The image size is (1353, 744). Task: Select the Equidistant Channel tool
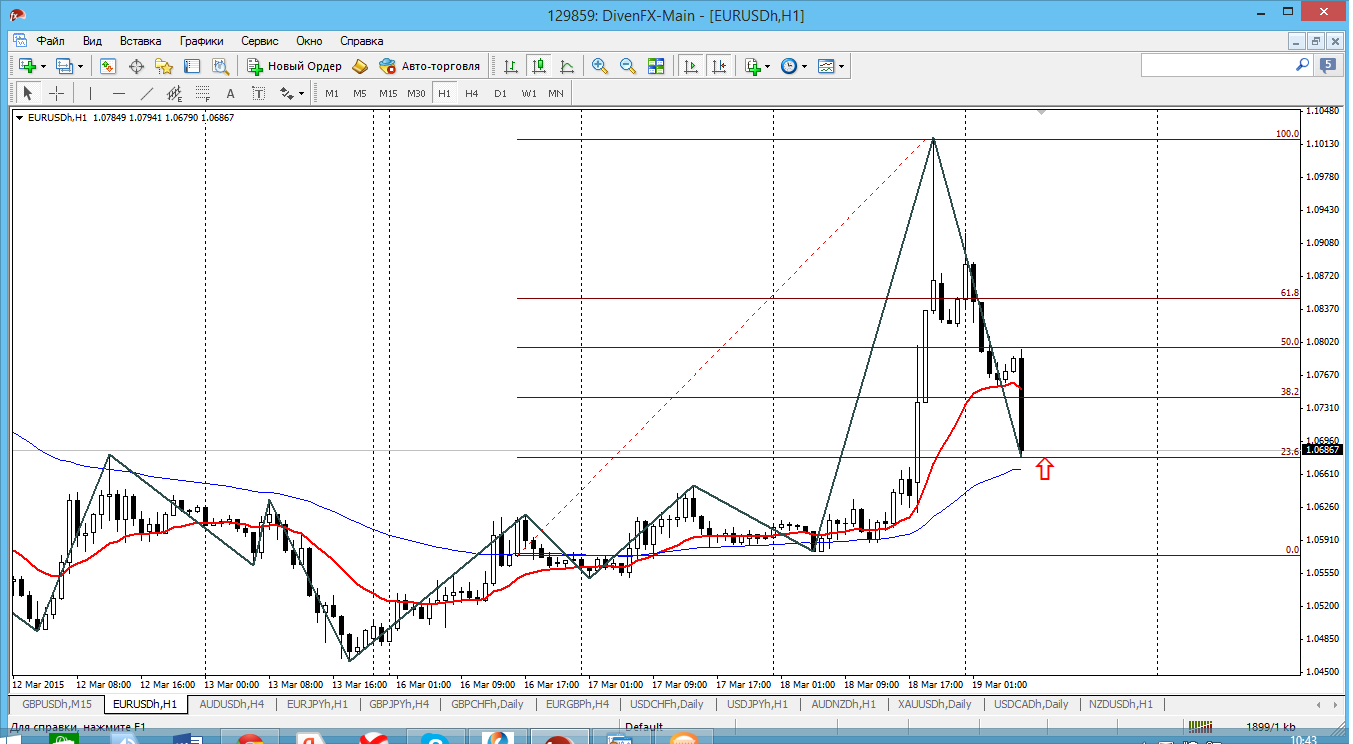175,93
